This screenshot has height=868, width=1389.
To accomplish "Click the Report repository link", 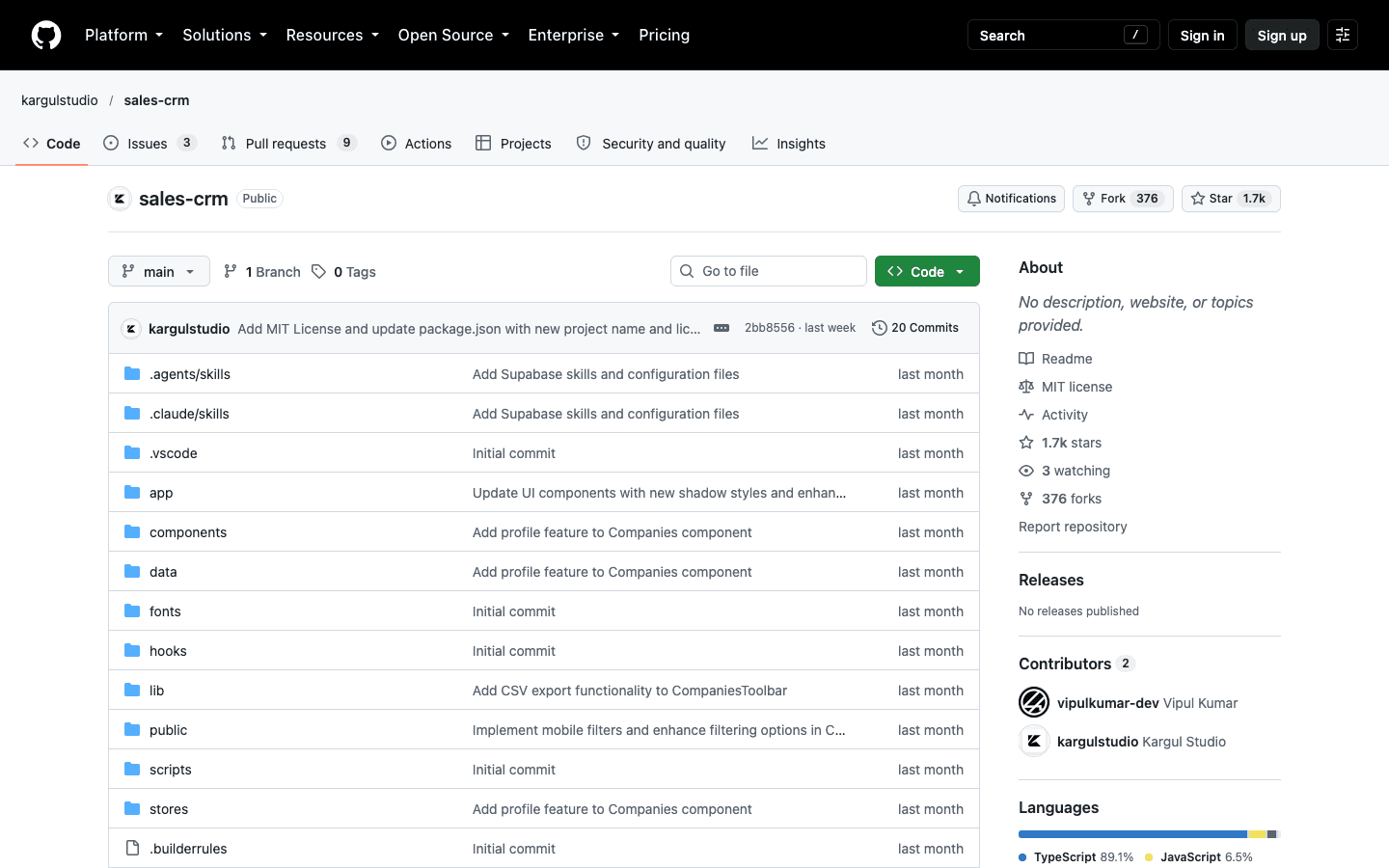I will point(1073,527).
